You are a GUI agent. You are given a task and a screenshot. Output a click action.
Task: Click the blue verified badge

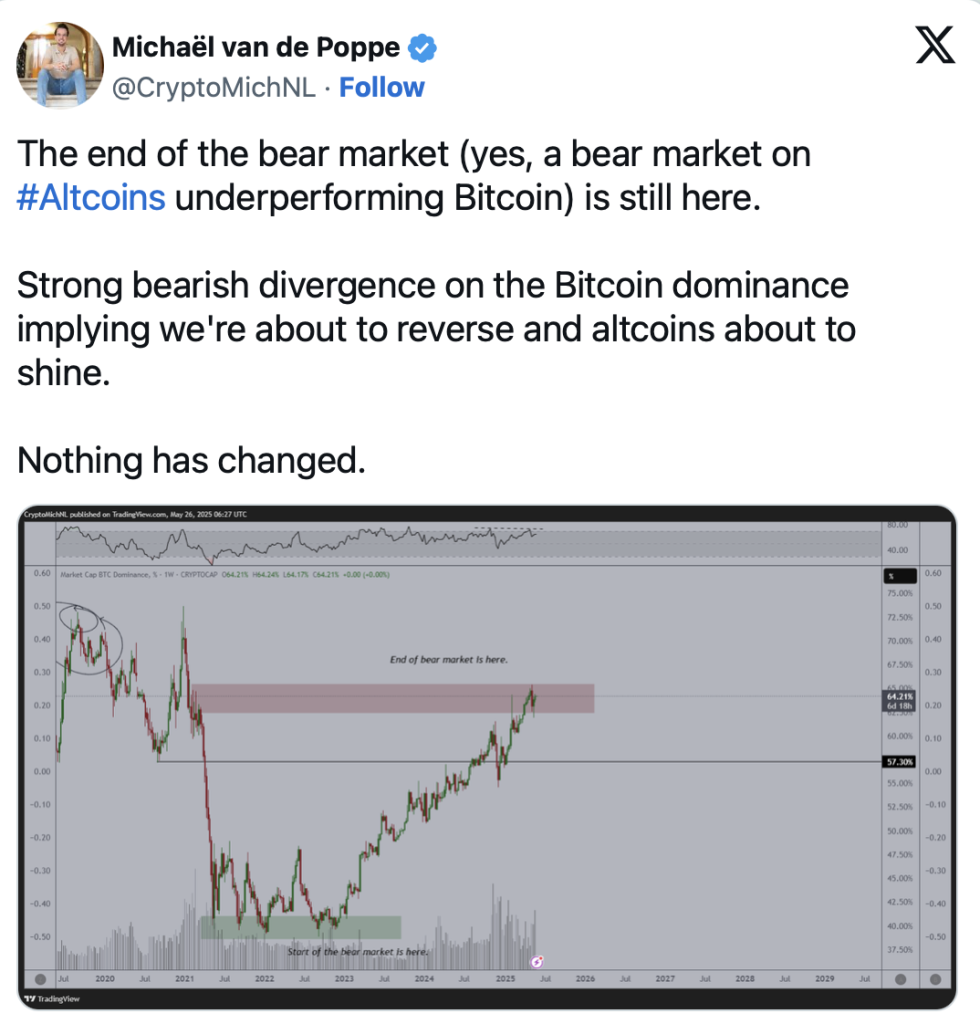point(422,48)
